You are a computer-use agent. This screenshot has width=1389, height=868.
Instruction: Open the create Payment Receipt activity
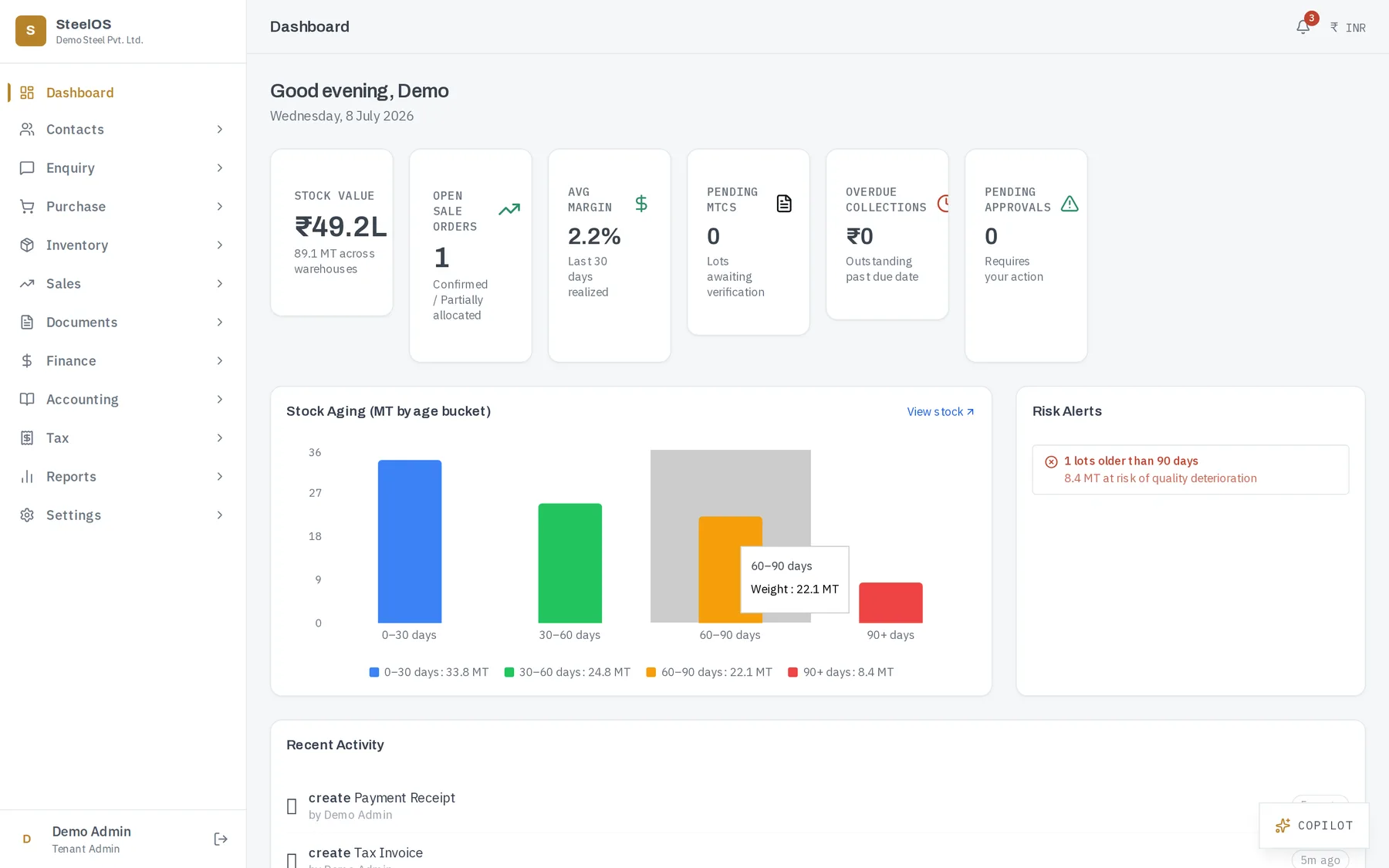(x=818, y=806)
